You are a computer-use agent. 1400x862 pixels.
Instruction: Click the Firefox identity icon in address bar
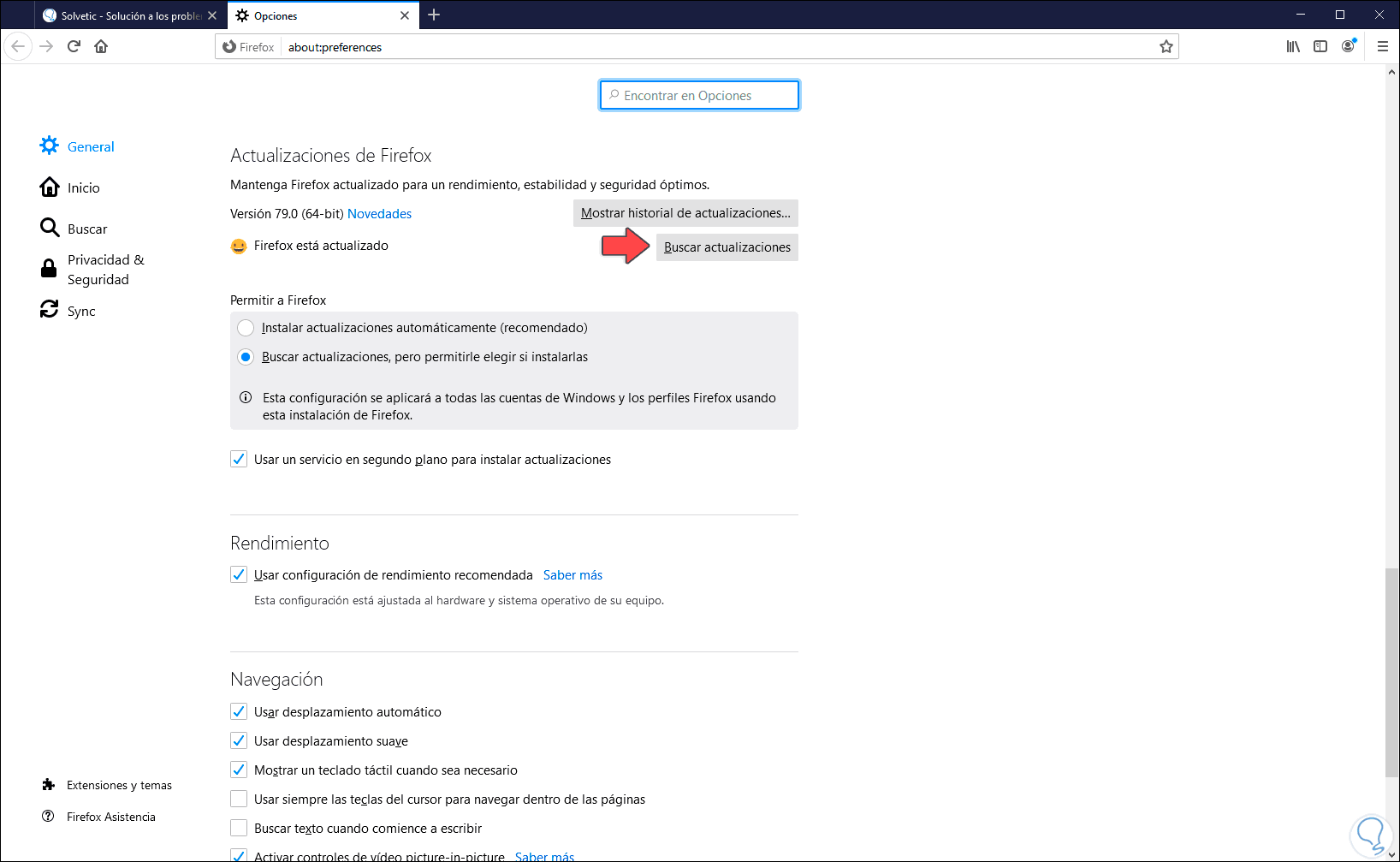pos(249,47)
